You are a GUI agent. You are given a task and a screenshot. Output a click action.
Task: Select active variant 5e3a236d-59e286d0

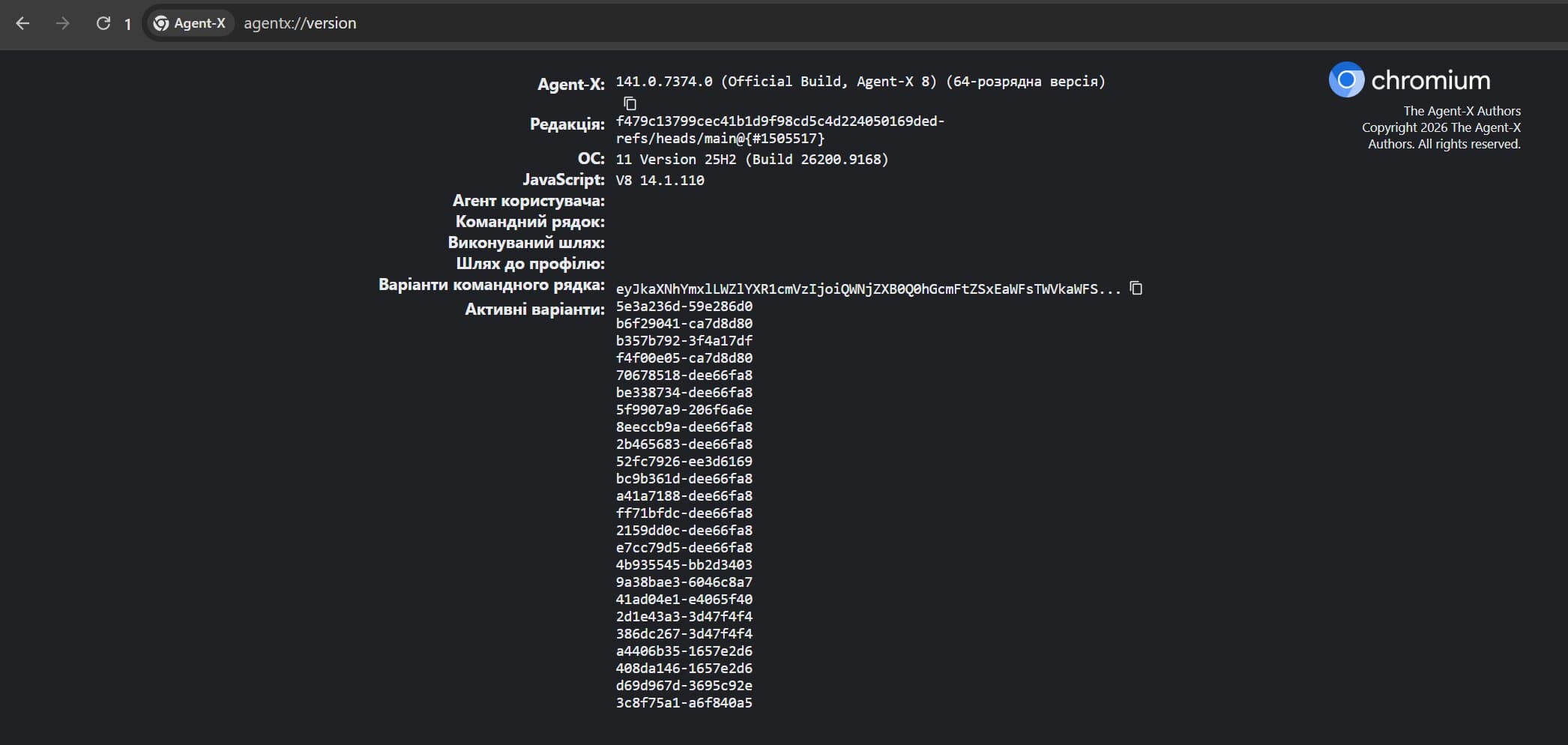[x=684, y=307]
